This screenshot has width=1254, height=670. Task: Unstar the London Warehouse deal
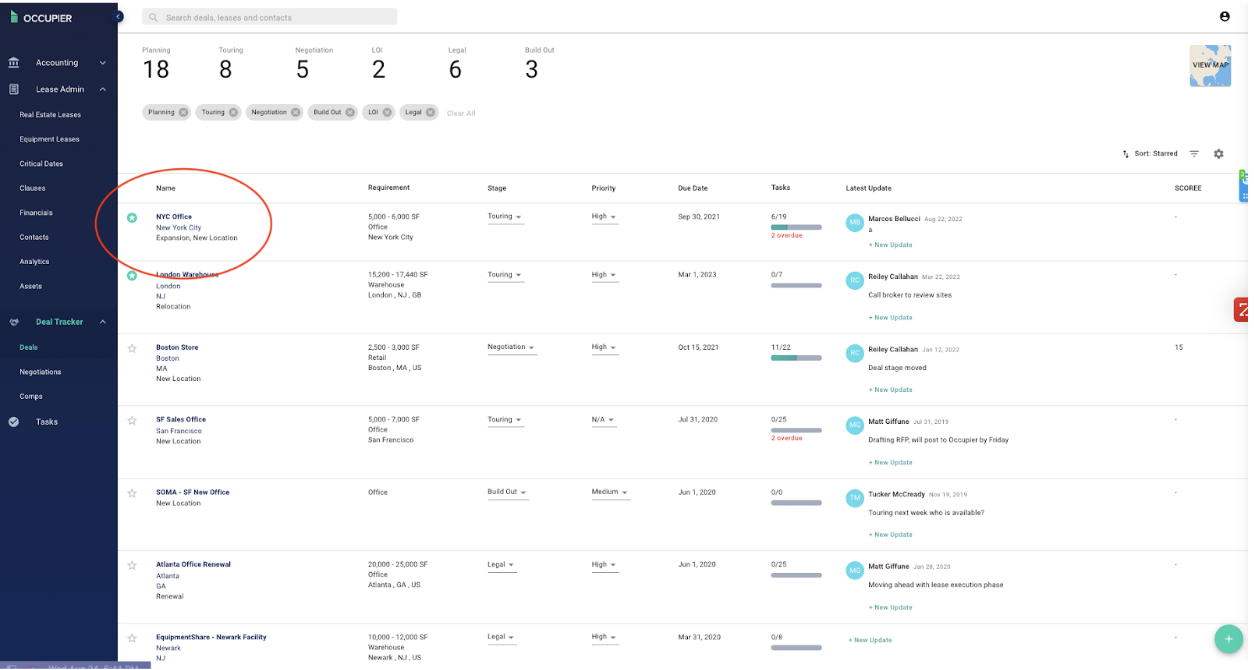click(x=131, y=275)
